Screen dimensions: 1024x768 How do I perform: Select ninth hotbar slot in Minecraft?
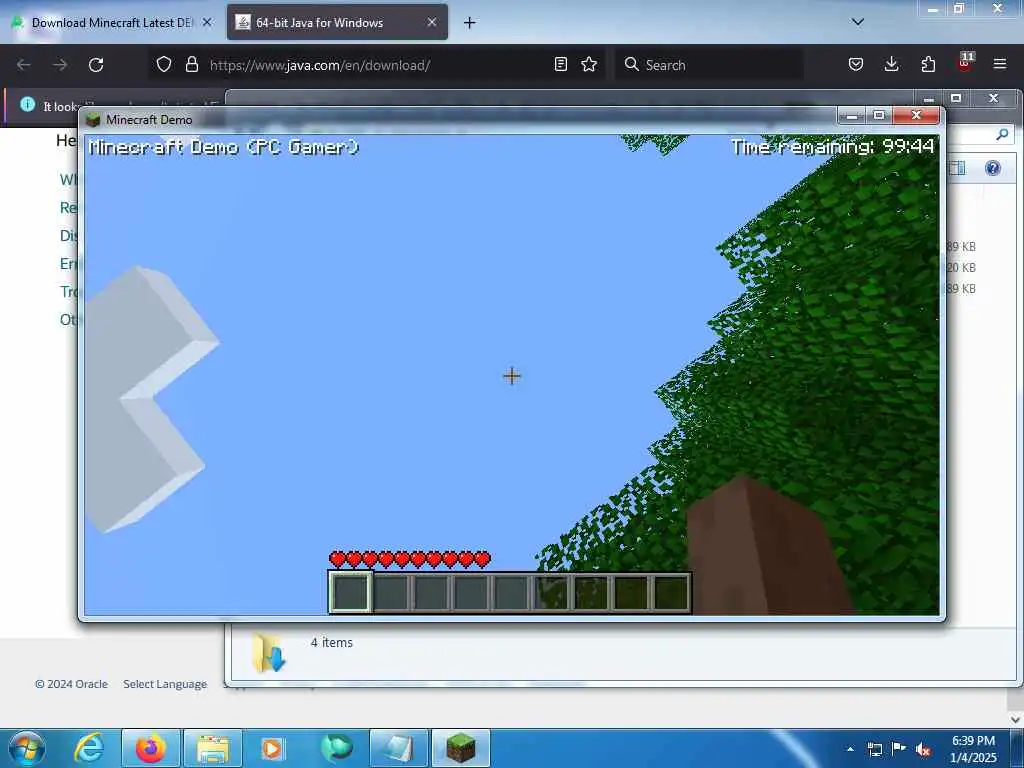(x=671, y=592)
